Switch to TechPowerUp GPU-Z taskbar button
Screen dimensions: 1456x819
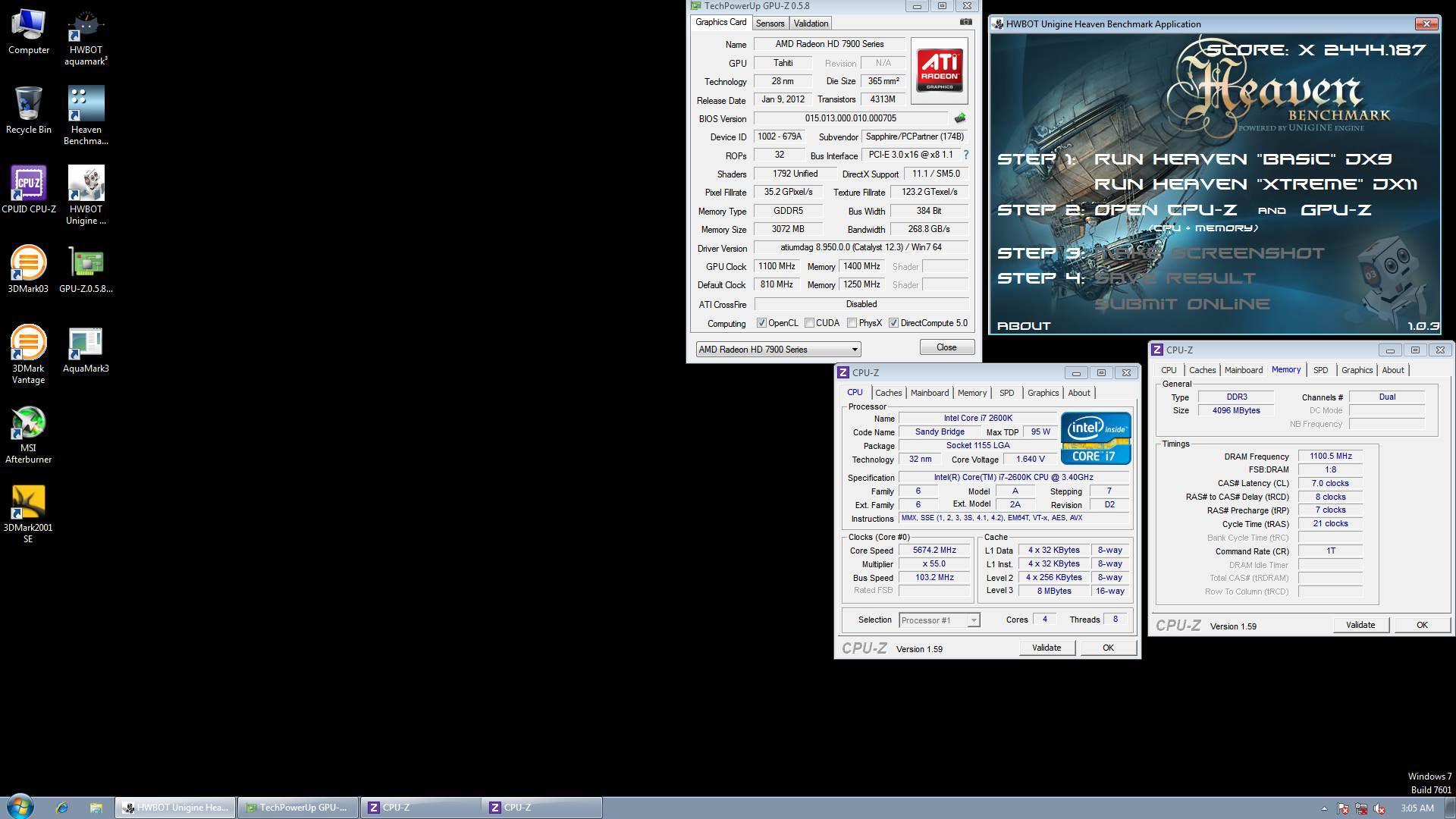pyautogui.click(x=297, y=808)
